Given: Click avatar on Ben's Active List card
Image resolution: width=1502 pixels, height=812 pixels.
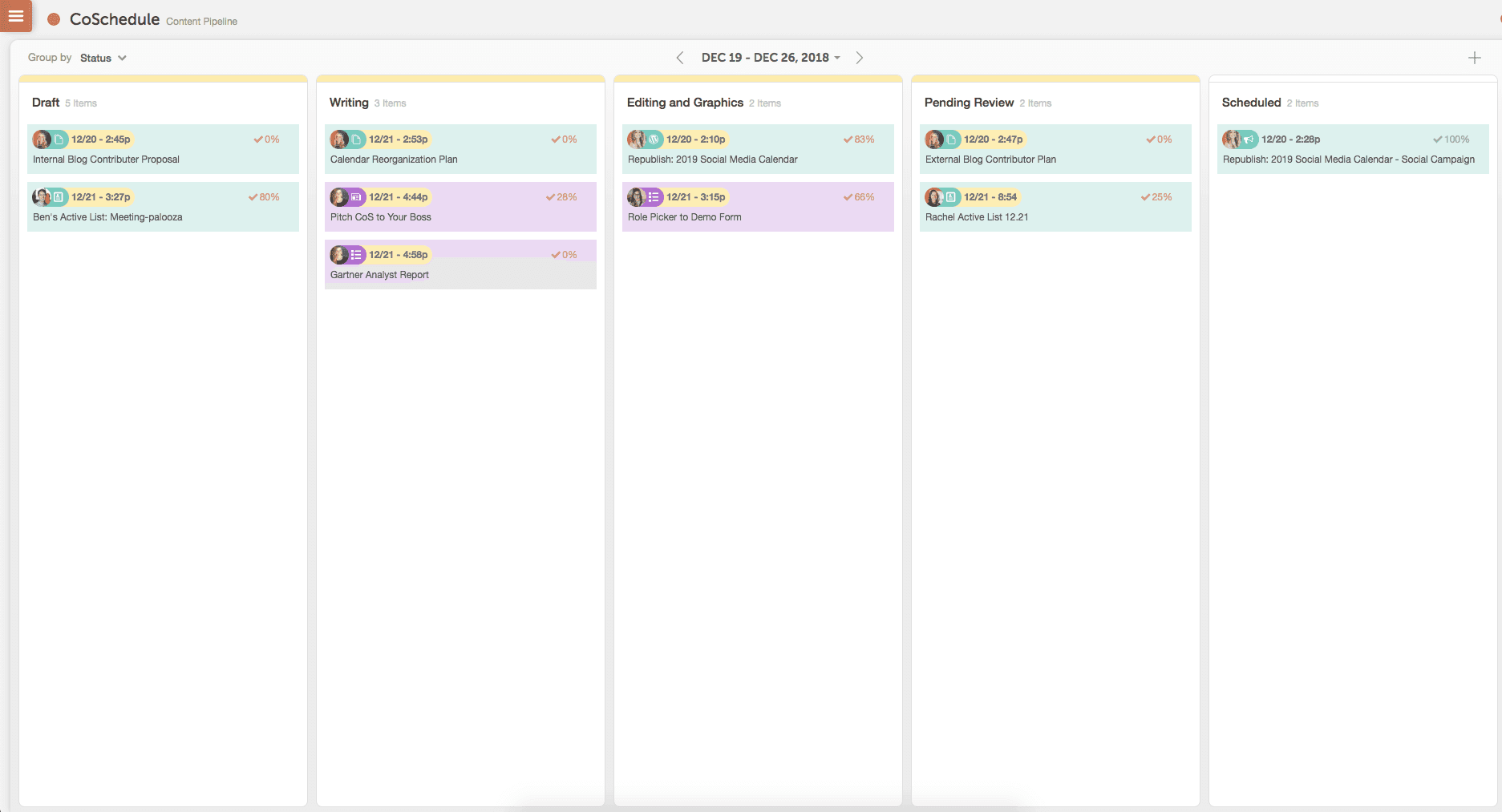Looking at the screenshot, I should (x=42, y=197).
